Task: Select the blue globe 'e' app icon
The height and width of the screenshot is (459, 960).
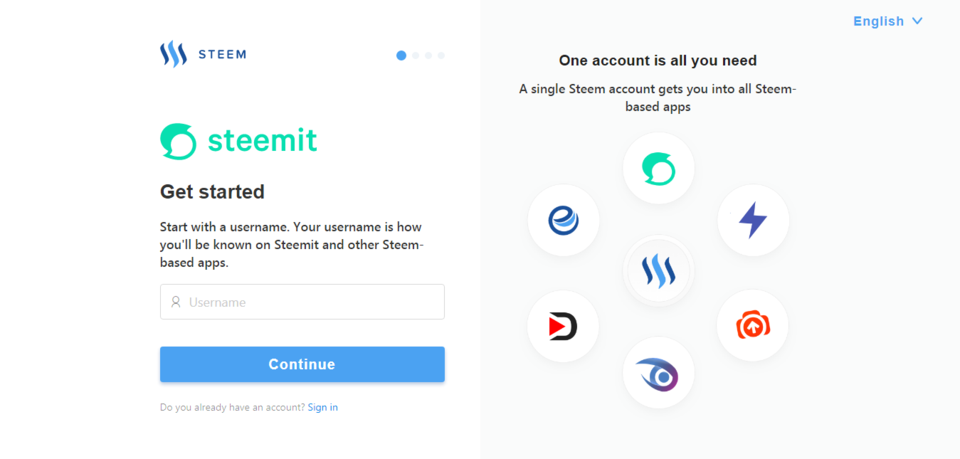Action: [563, 220]
